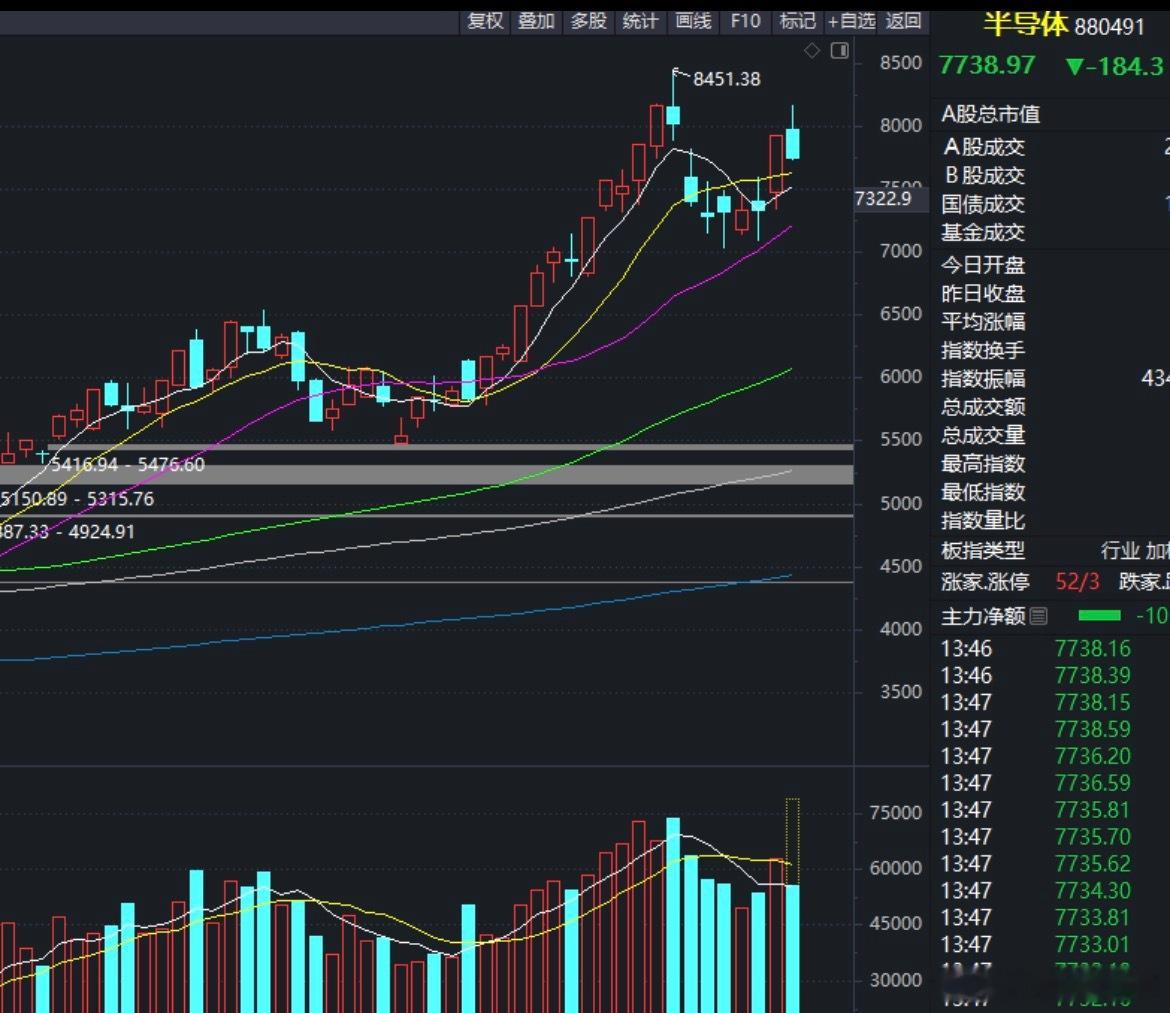The image size is (1170, 1013).
Task: Click the 最高指数 label
Action: click(983, 463)
